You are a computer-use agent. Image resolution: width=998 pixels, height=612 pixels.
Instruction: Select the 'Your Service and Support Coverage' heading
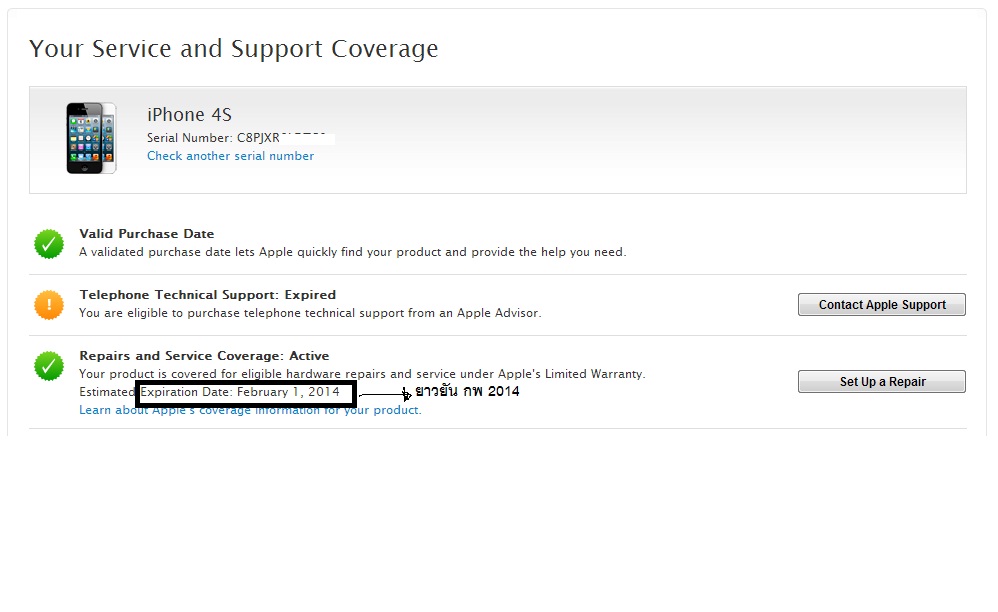(234, 49)
